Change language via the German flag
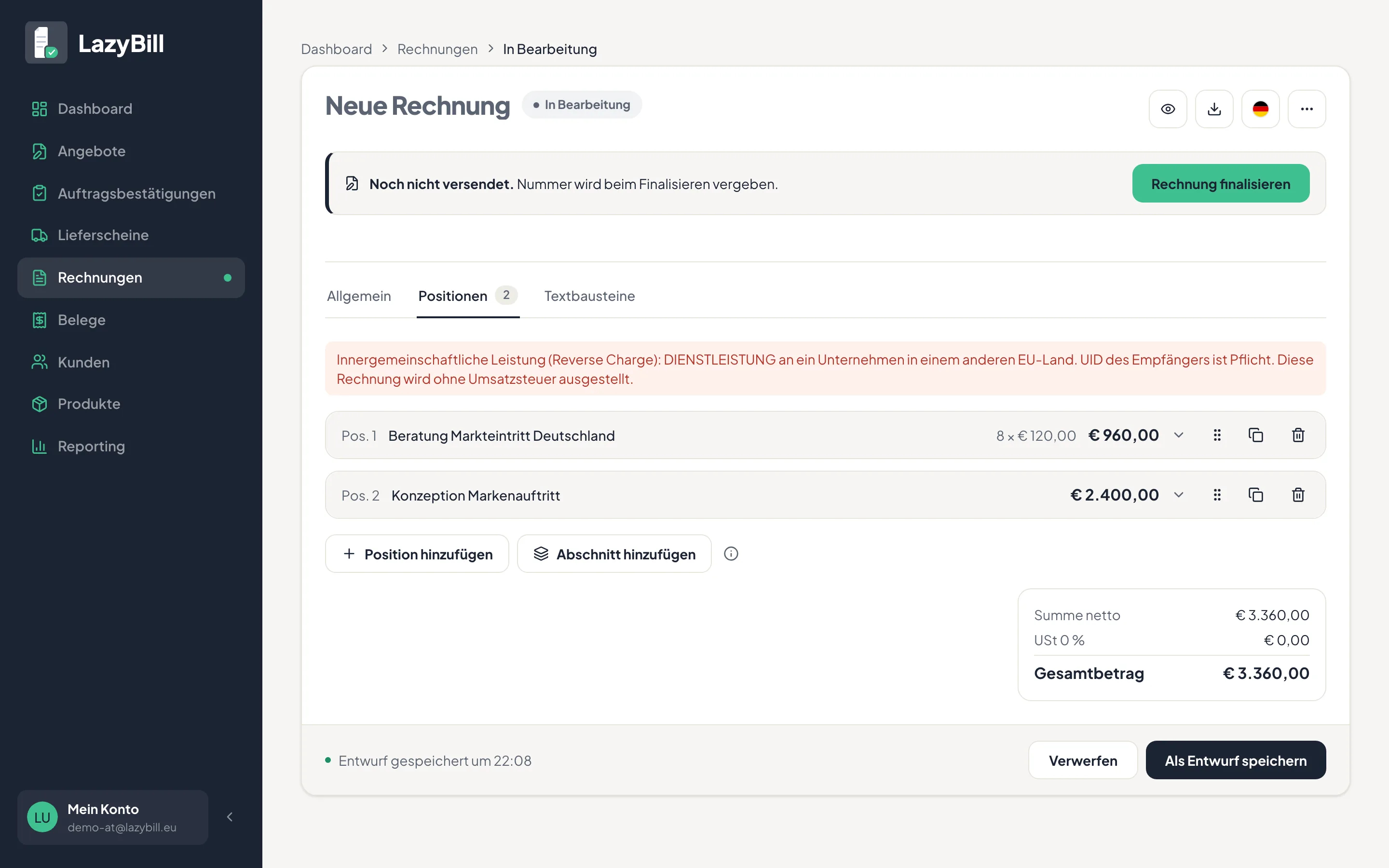Screen dimensions: 1389x868 click(1260, 109)
